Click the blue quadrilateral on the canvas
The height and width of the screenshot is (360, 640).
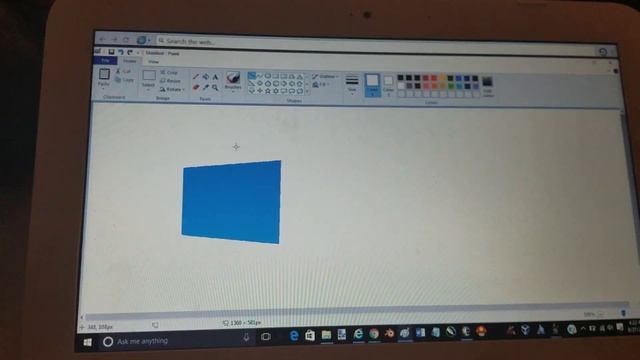231,202
